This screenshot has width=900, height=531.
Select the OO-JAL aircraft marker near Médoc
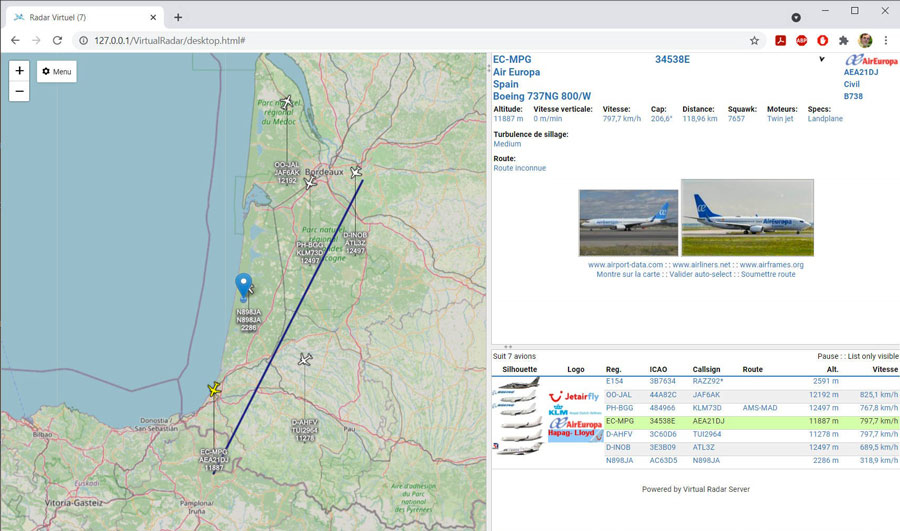[x=286, y=103]
